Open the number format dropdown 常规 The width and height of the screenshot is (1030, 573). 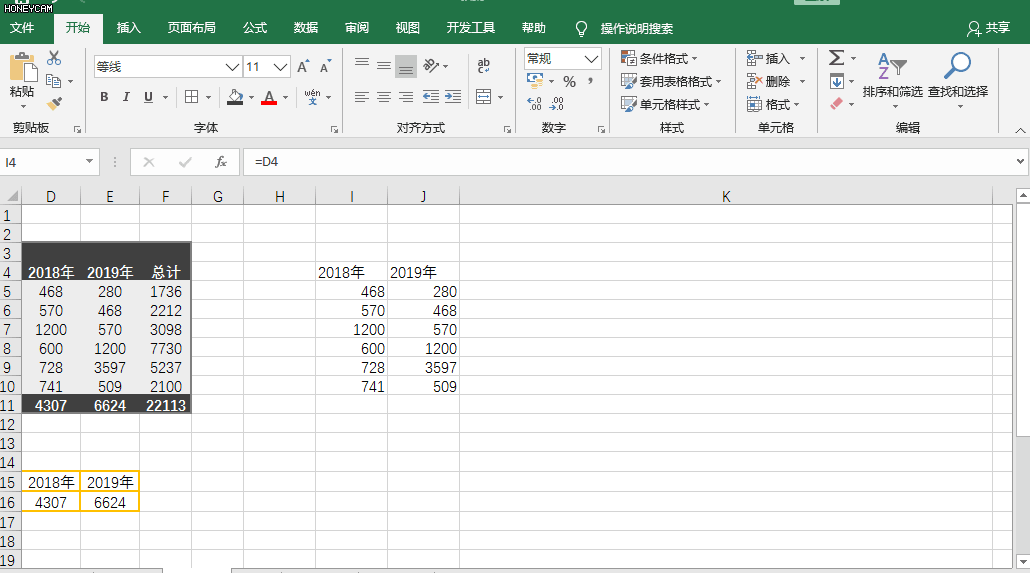pos(591,58)
